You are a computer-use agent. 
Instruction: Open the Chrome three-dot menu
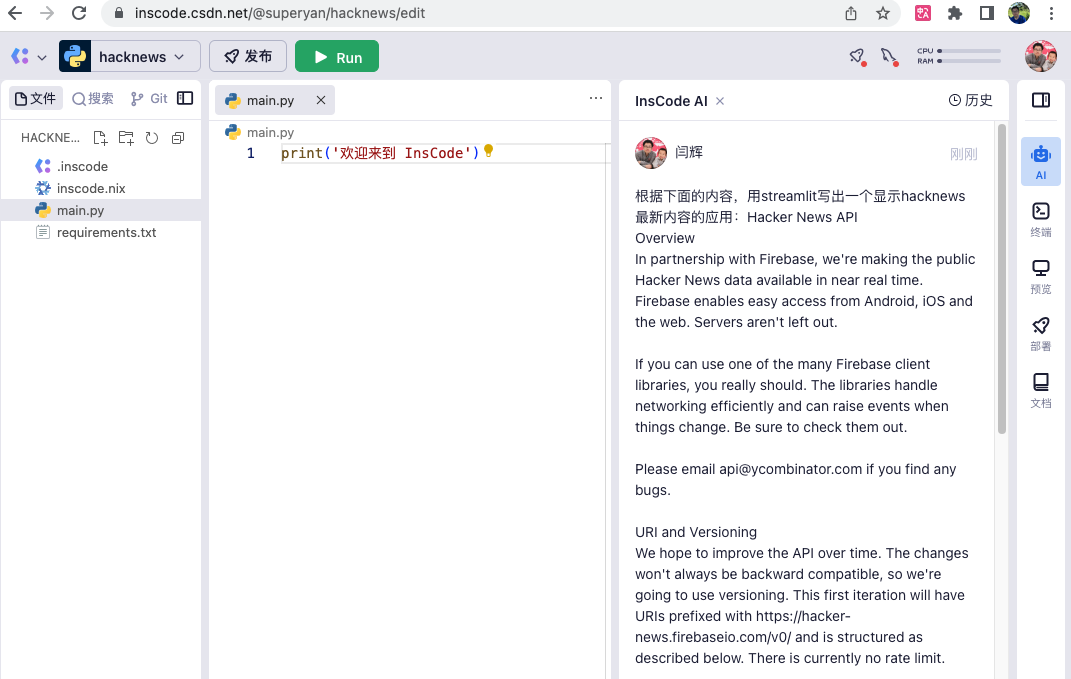pyautogui.click(x=1051, y=13)
